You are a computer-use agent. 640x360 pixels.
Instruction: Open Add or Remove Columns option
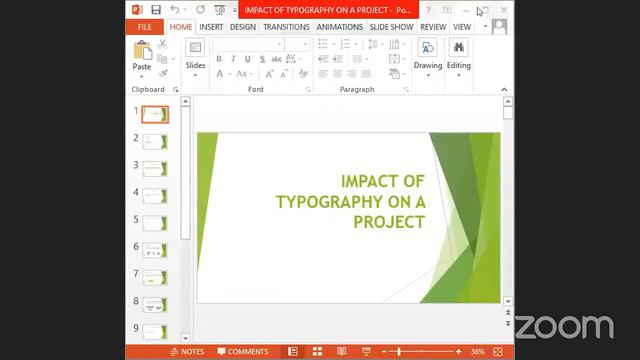coord(357,59)
